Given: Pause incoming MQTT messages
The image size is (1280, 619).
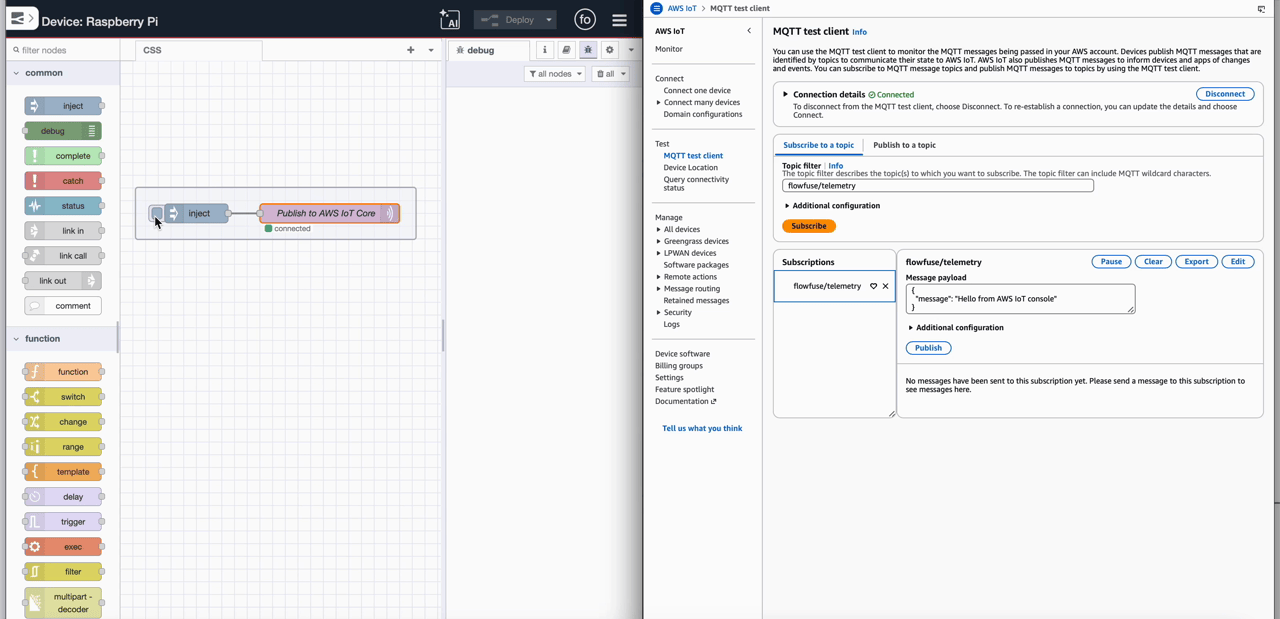Looking at the screenshot, I should pos(1110,261).
